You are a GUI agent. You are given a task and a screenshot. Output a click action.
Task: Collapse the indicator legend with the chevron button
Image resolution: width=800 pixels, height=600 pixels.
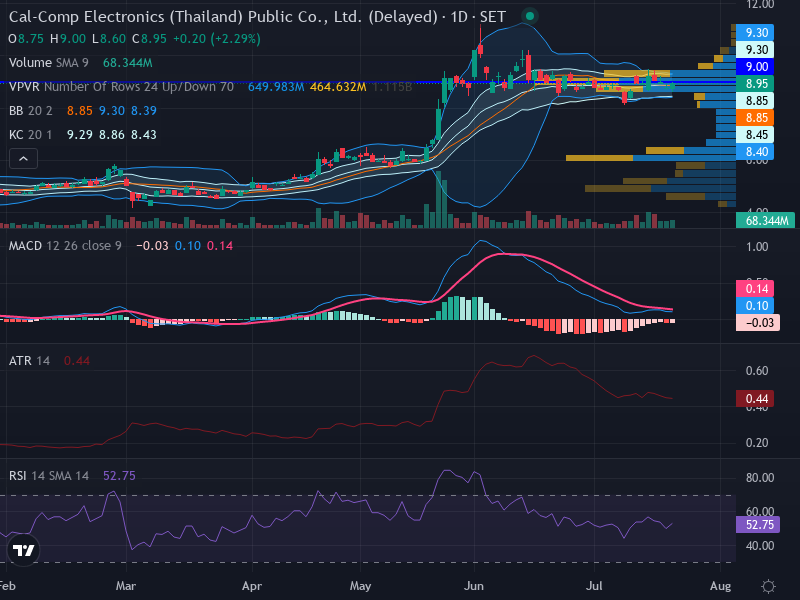pos(23,159)
